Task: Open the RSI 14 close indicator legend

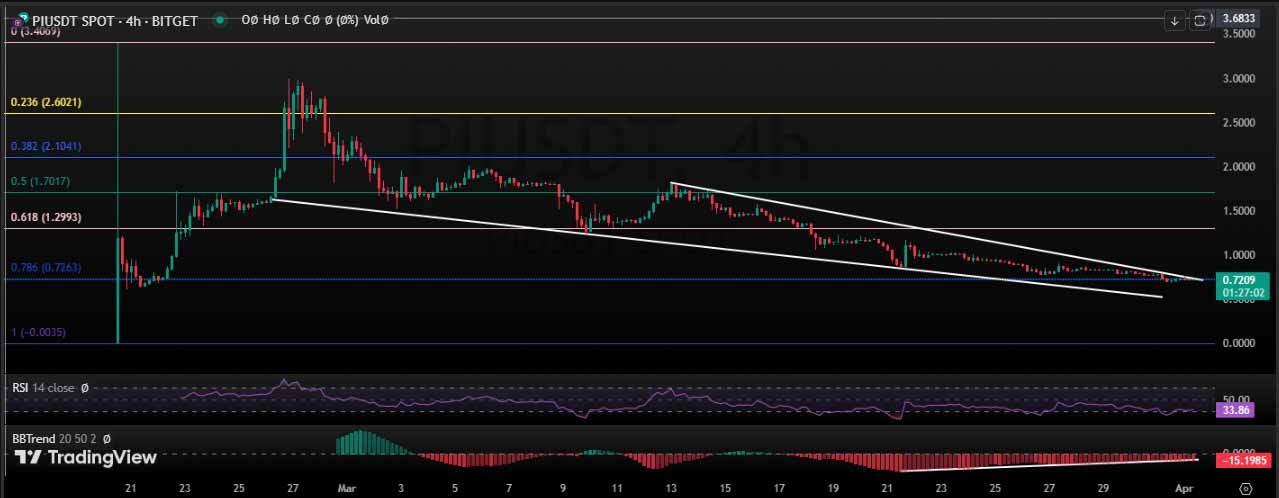Action: coord(49,387)
